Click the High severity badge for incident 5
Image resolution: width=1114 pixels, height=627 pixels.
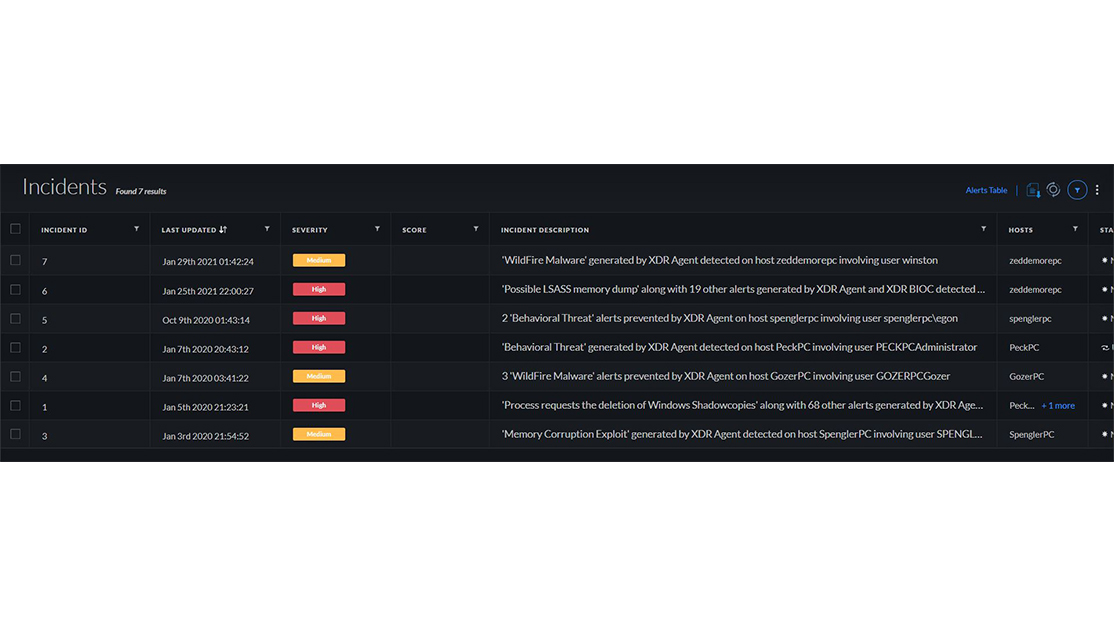click(319, 318)
